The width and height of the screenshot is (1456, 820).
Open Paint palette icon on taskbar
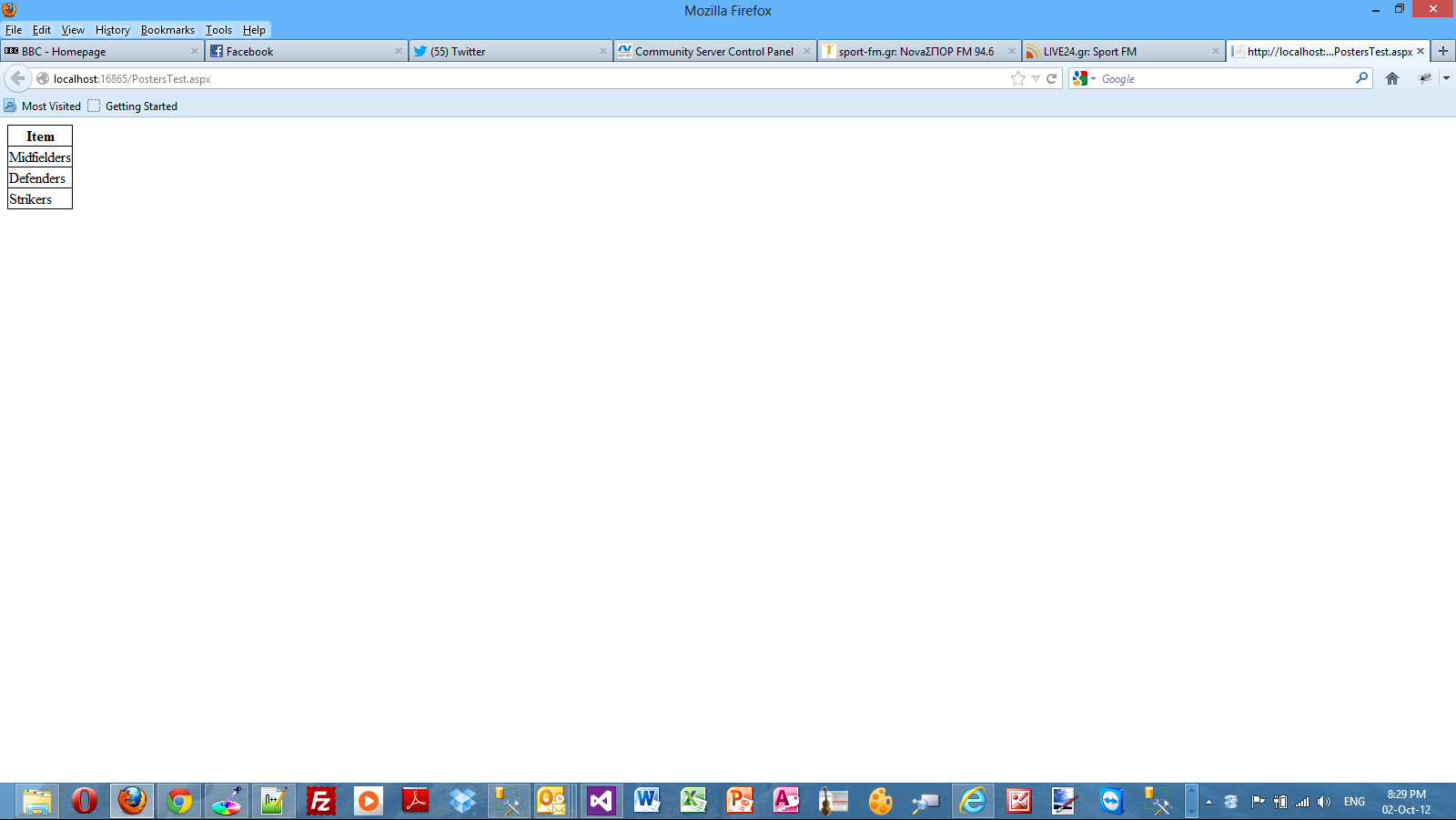880,801
